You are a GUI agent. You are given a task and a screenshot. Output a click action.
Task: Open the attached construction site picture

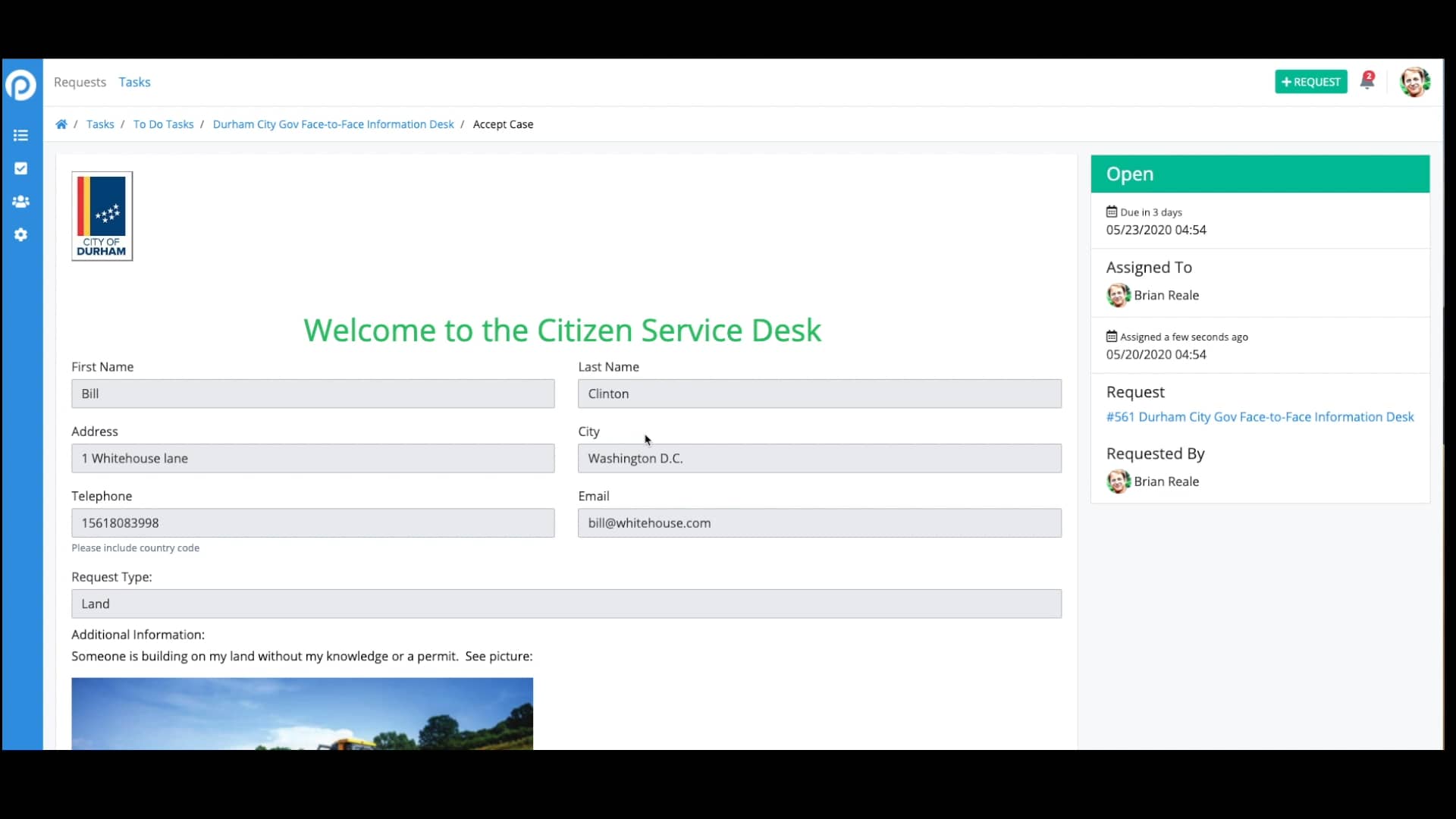pos(302,713)
